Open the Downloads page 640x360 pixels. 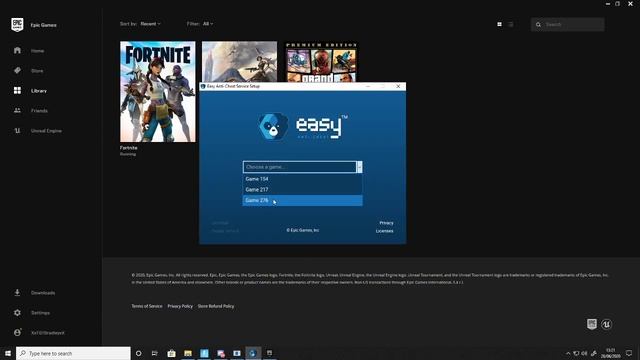[43, 293]
